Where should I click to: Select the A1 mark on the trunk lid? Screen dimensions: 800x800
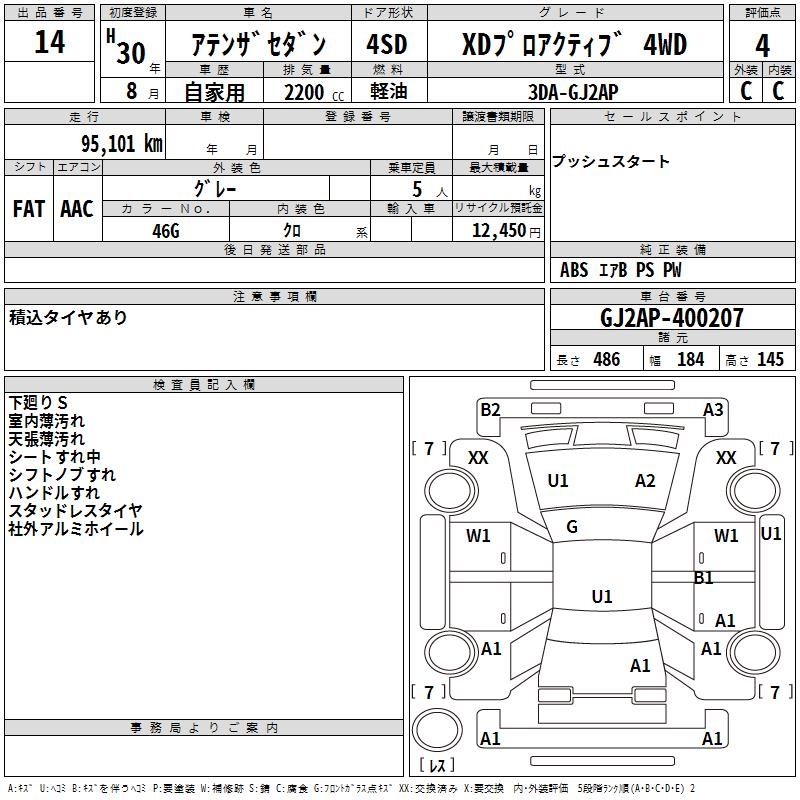click(x=640, y=666)
